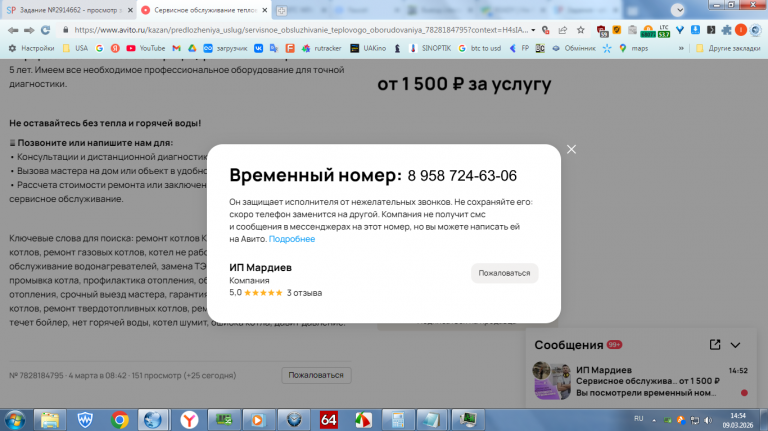768x431 pixels.
Task: Open the Windows Start menu
Action: tap(15, 420)
